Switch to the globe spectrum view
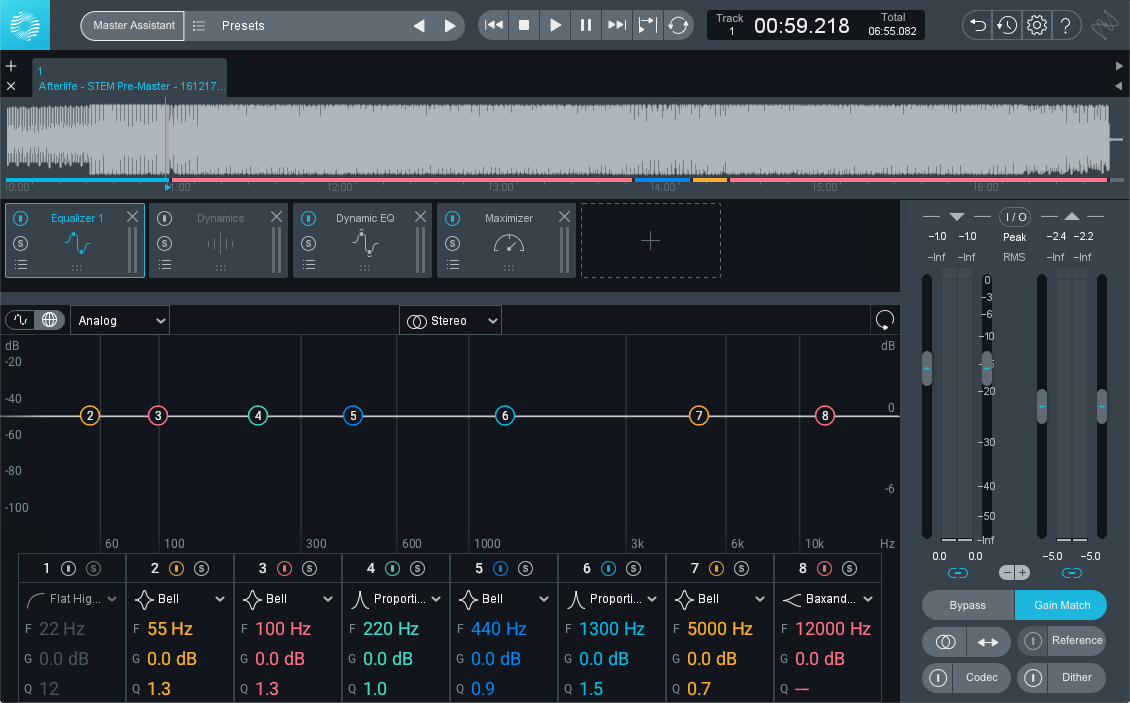1130x703 pixels. coord(50,319)
